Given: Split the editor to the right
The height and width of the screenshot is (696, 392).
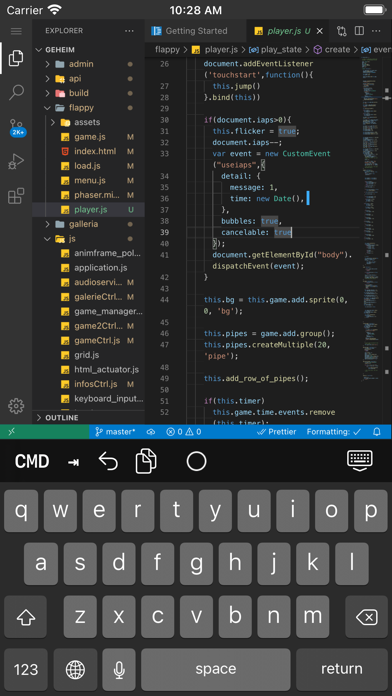Looking at the screenshot, I should pos(359,31).
